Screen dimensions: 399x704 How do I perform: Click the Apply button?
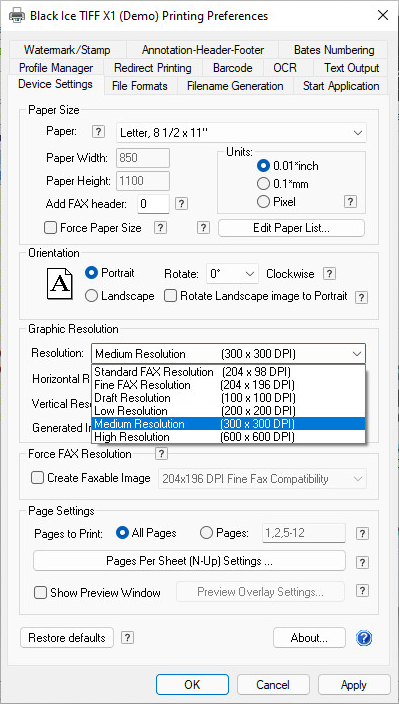354,685
